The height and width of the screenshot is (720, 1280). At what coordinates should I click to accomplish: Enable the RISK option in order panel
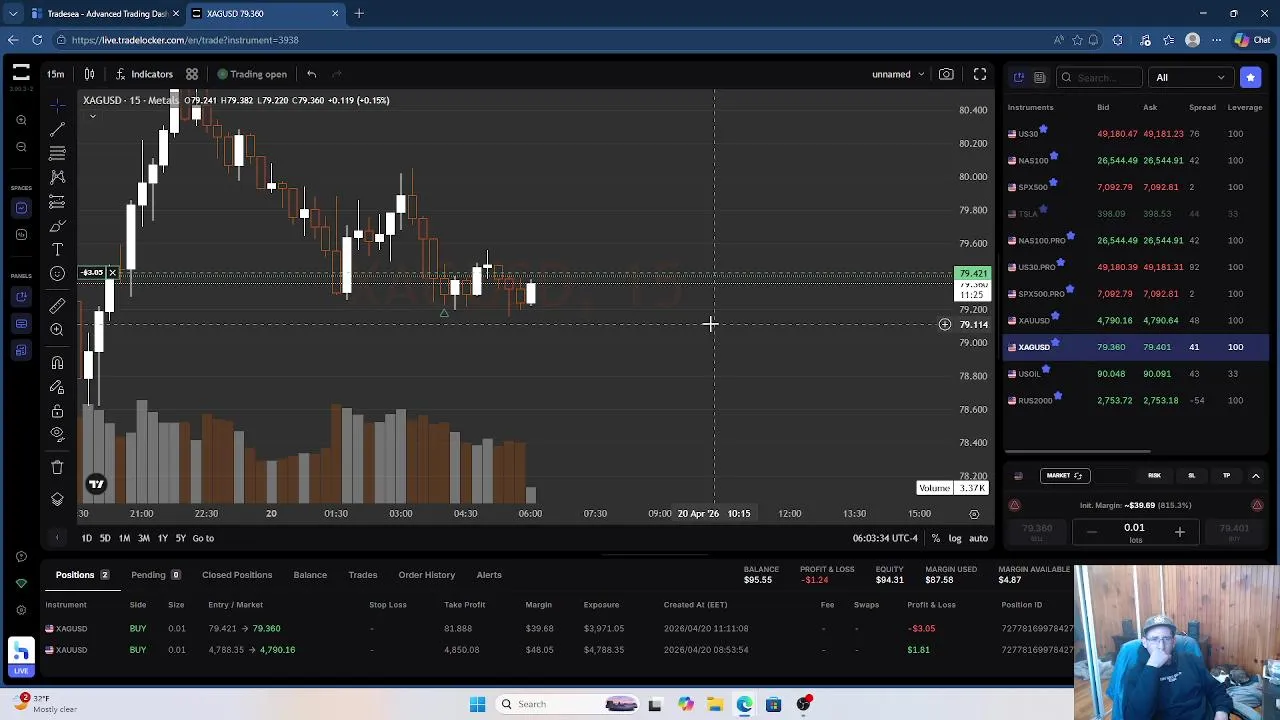pos(1154,476)
